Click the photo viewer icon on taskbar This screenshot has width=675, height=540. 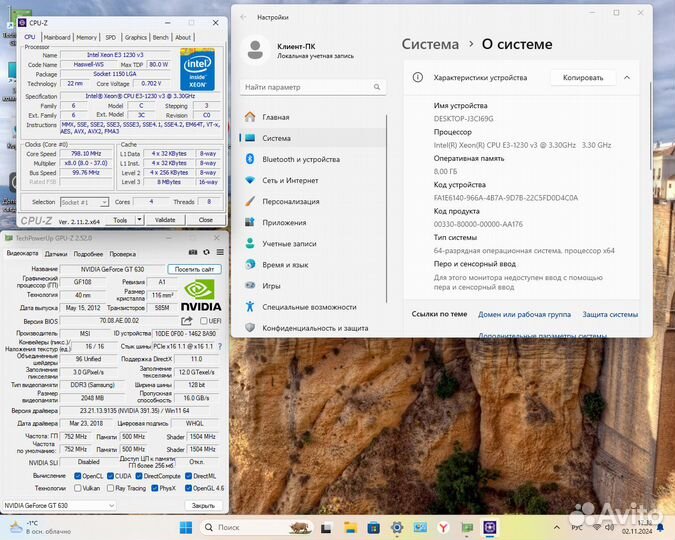(x=420, y=528)
